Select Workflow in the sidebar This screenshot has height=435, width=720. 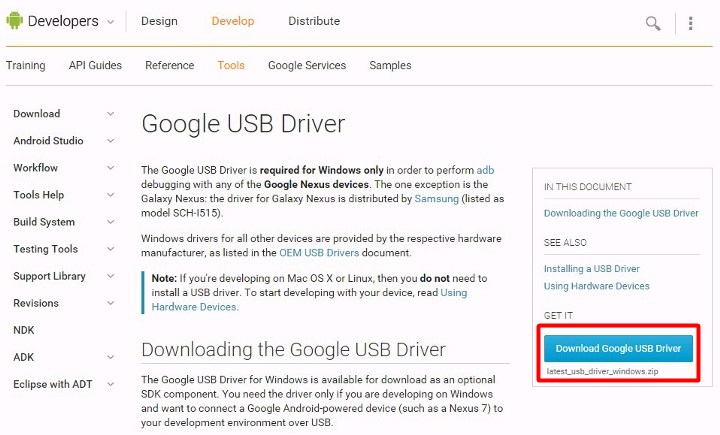35,168
